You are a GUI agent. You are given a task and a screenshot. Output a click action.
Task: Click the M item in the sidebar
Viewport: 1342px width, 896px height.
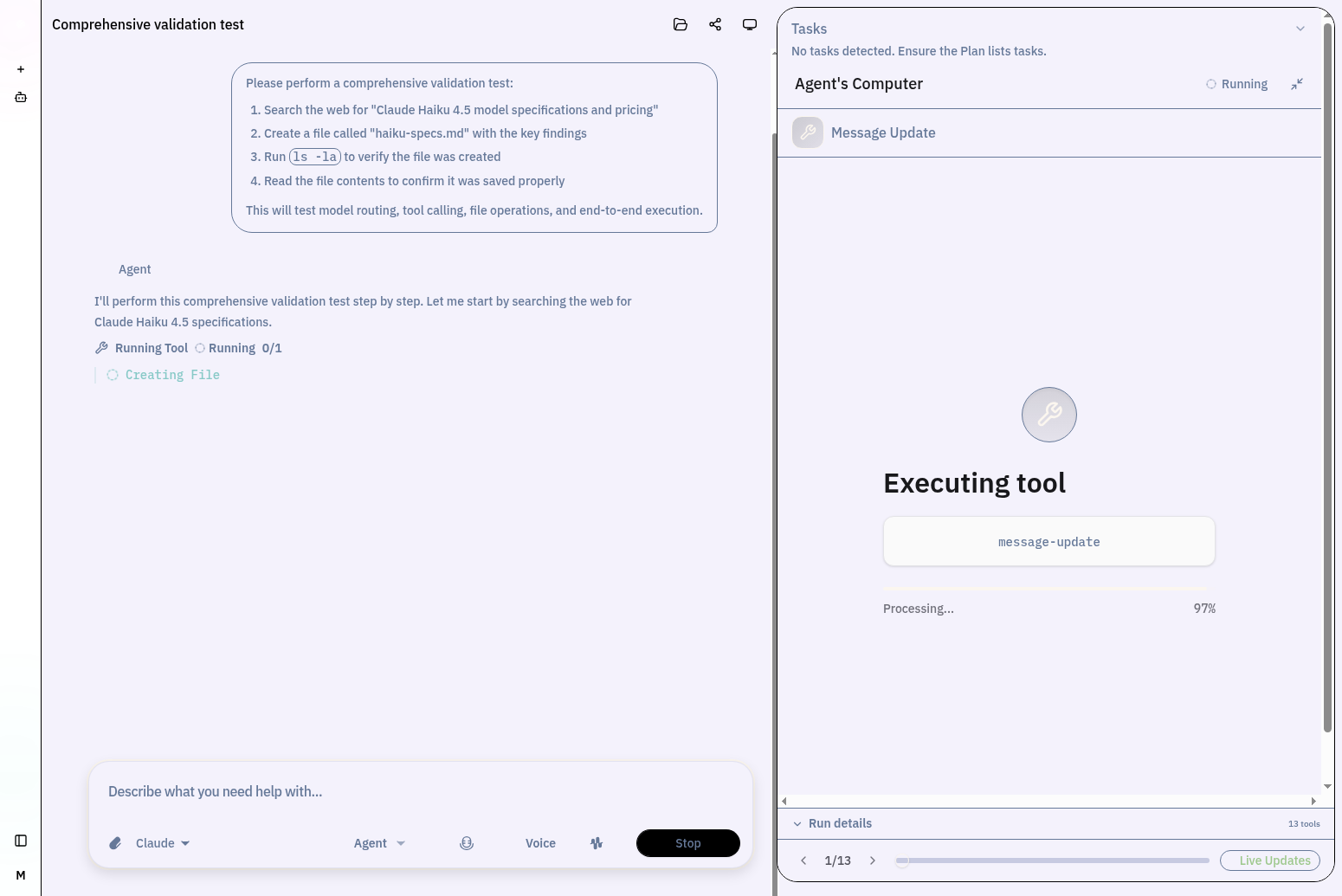(21, 875)
